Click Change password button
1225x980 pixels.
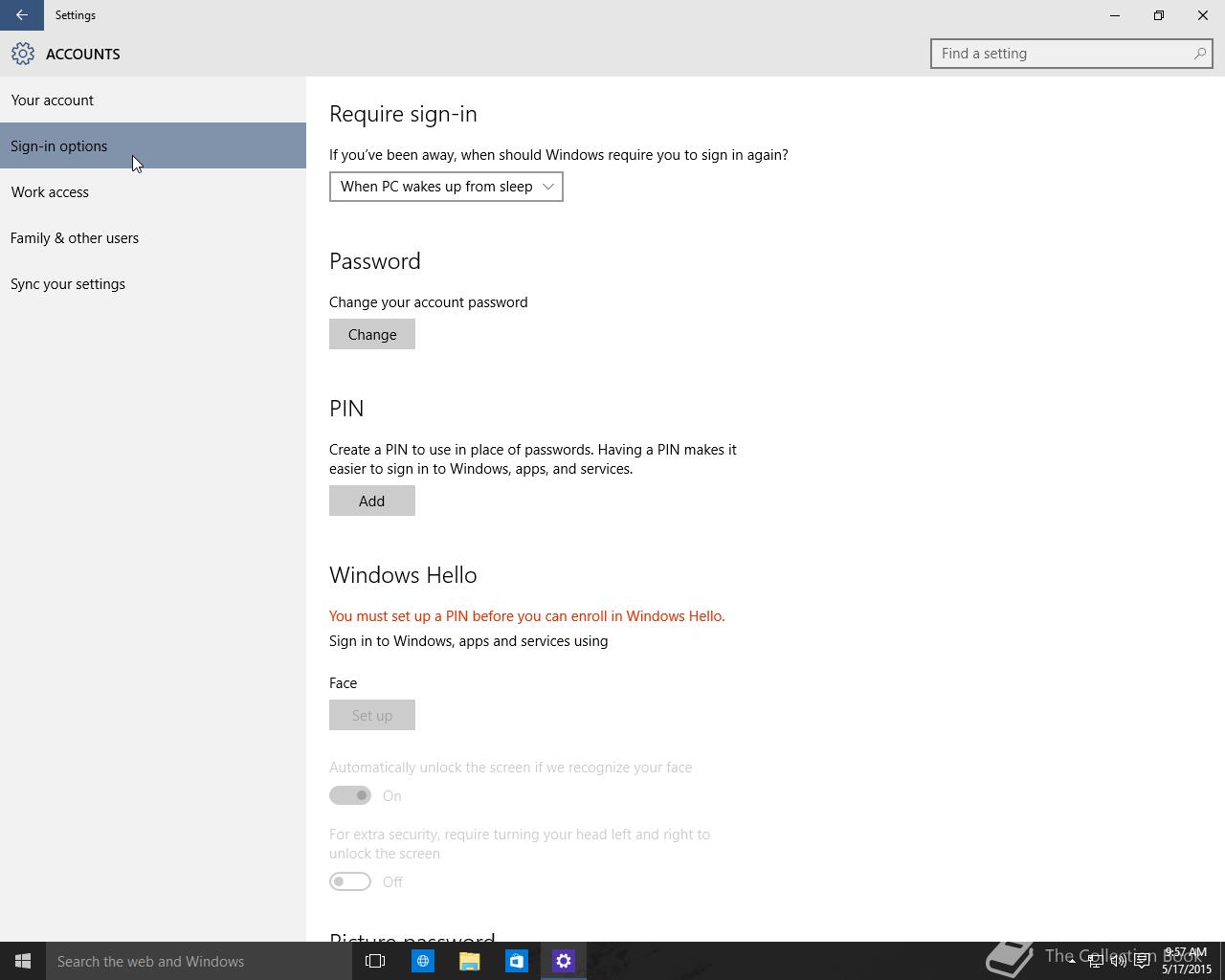pos(372,334)
